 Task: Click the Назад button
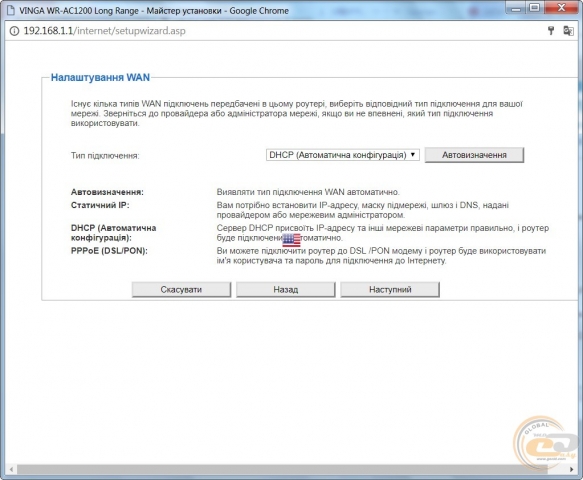(x=286, y=289)
